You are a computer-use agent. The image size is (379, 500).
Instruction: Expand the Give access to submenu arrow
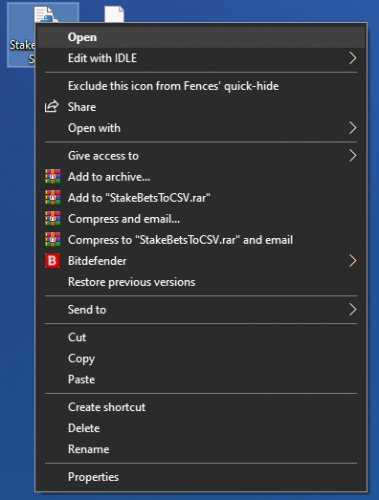pos(352,156)
